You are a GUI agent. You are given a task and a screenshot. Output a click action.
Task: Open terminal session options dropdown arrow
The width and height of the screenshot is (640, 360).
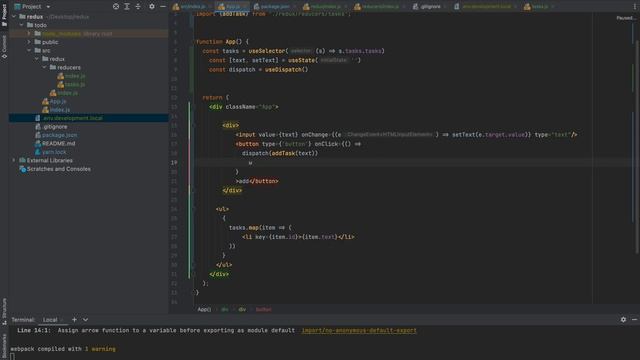click(x=85, y=320)
